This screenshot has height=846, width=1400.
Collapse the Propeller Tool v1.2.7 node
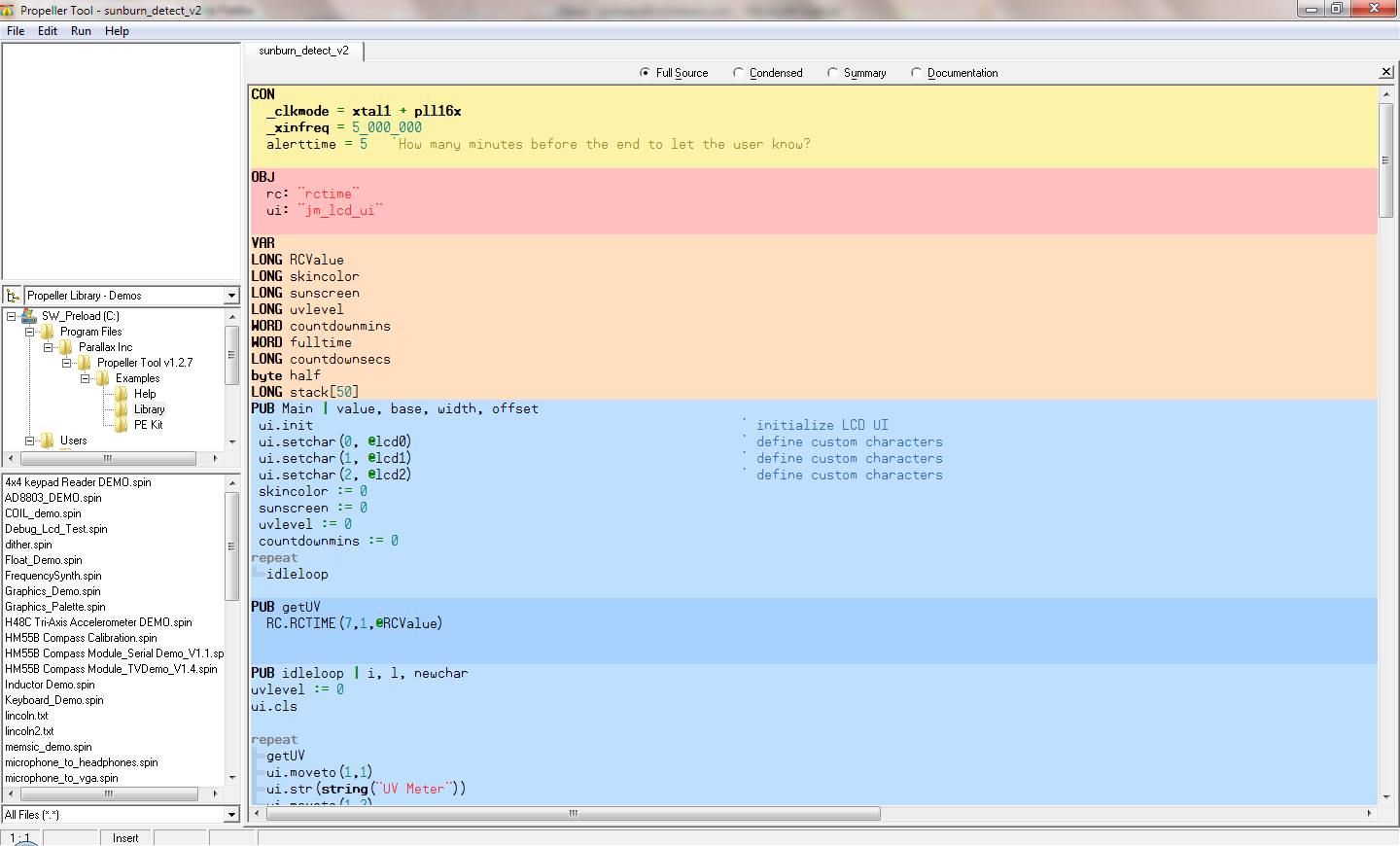point(66,363)
